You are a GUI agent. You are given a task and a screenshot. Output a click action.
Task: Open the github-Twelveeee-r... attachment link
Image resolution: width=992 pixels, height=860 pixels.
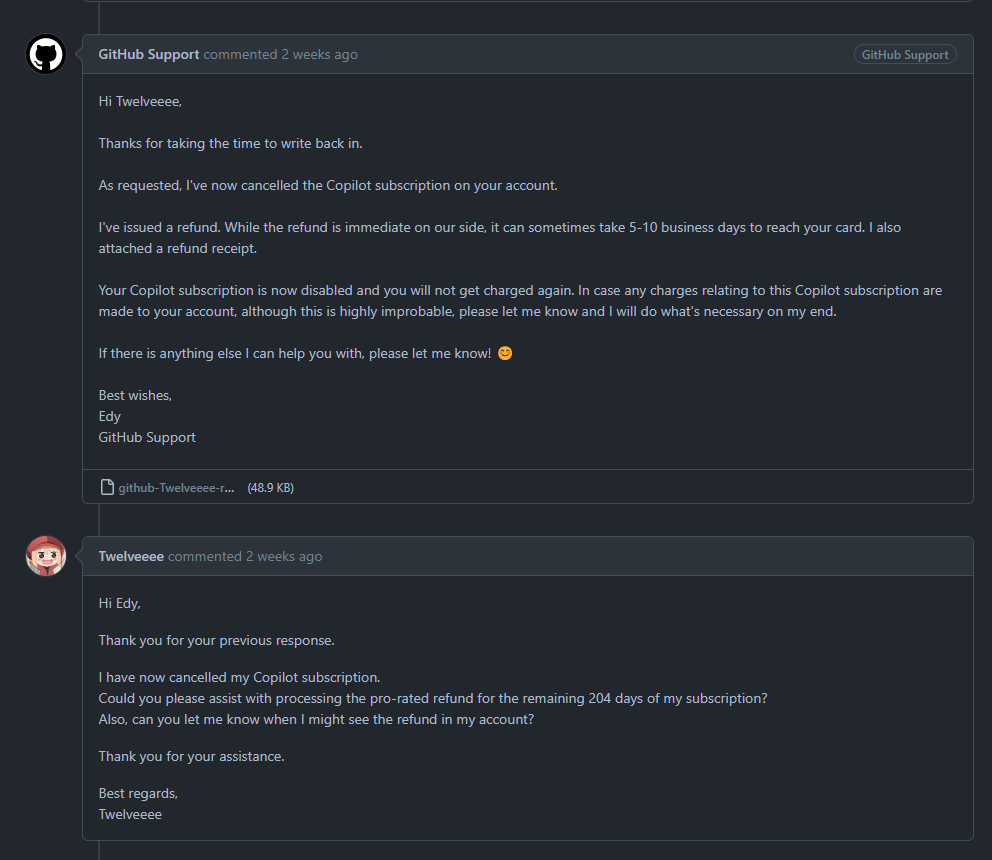coord(176,488)
